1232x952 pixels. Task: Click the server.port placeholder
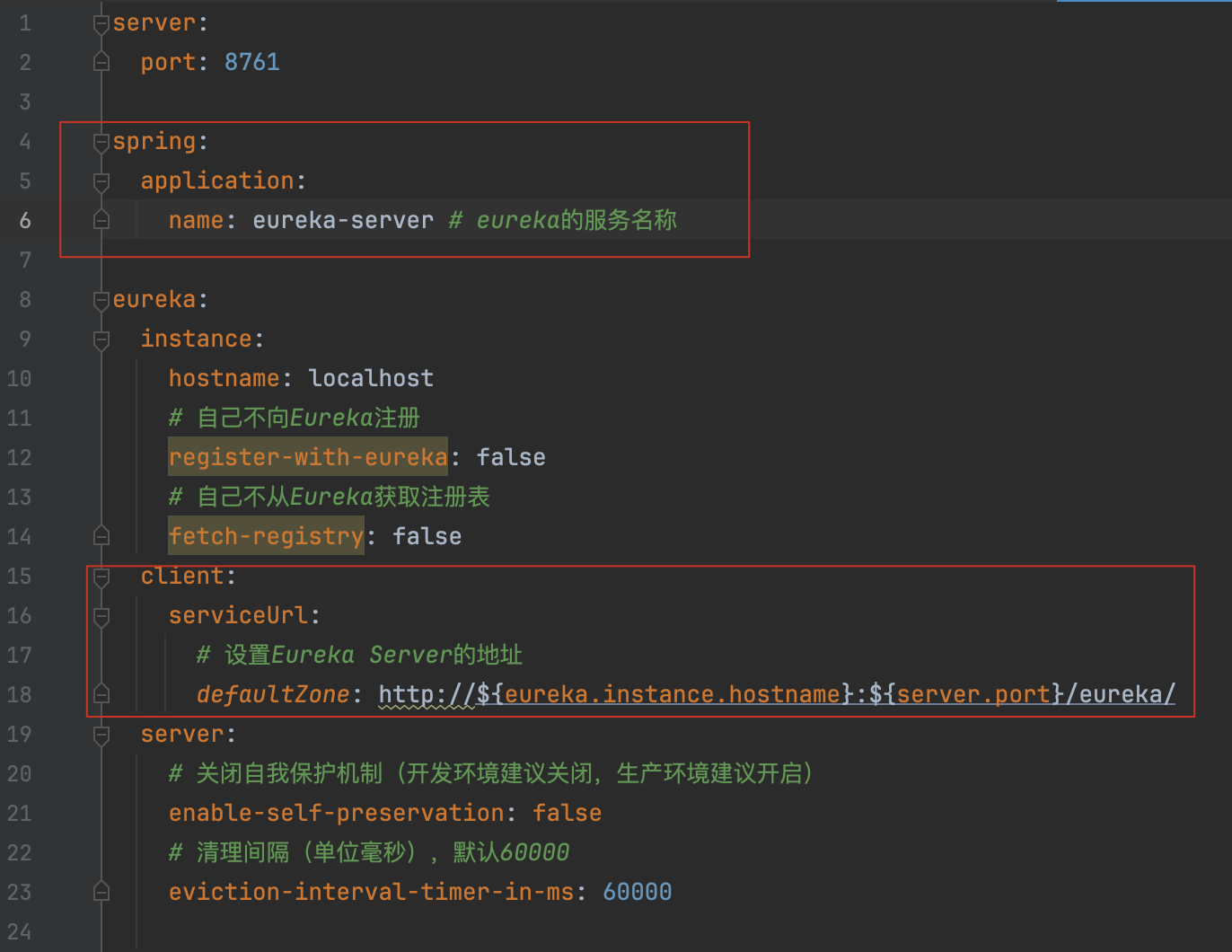coord(973,694)
